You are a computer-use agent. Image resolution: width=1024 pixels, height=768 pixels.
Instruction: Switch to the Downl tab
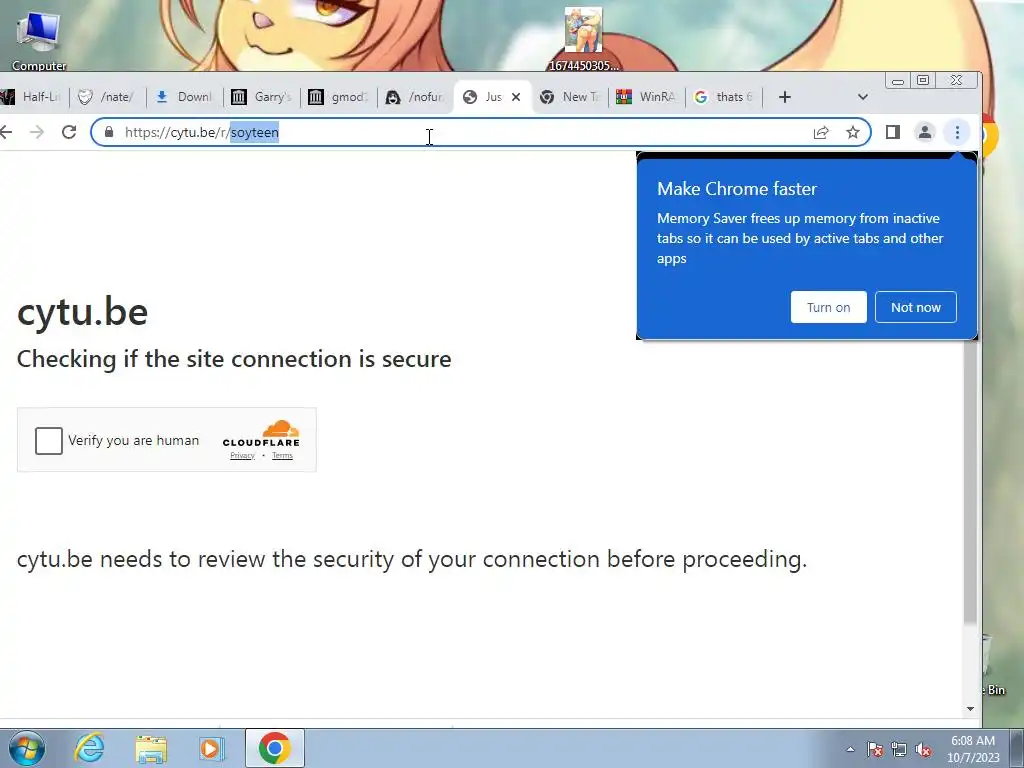[185, 97]
